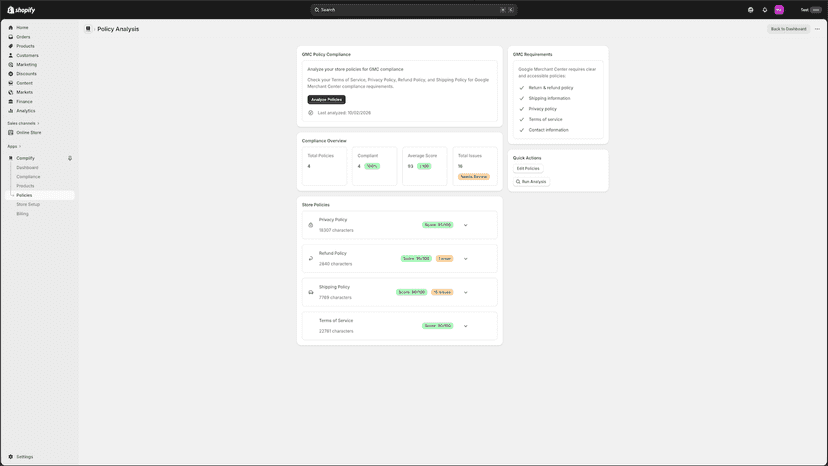Image resolution: width=828 pixels, height=466 pixels.
Task: Click the Analyze Policies button
Action: point(326,99)
